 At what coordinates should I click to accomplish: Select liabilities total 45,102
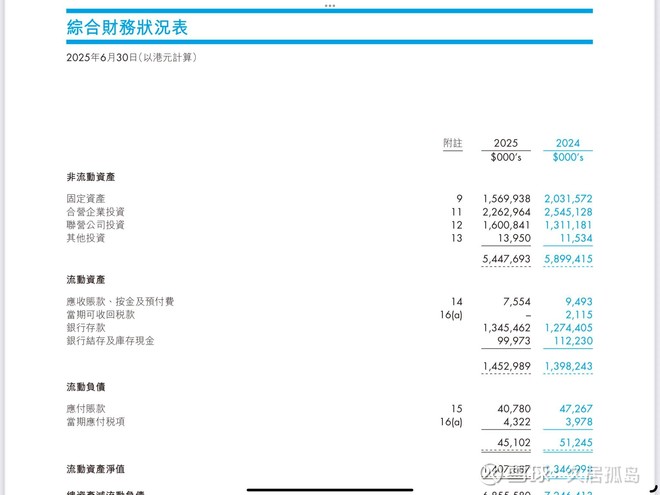514,442
